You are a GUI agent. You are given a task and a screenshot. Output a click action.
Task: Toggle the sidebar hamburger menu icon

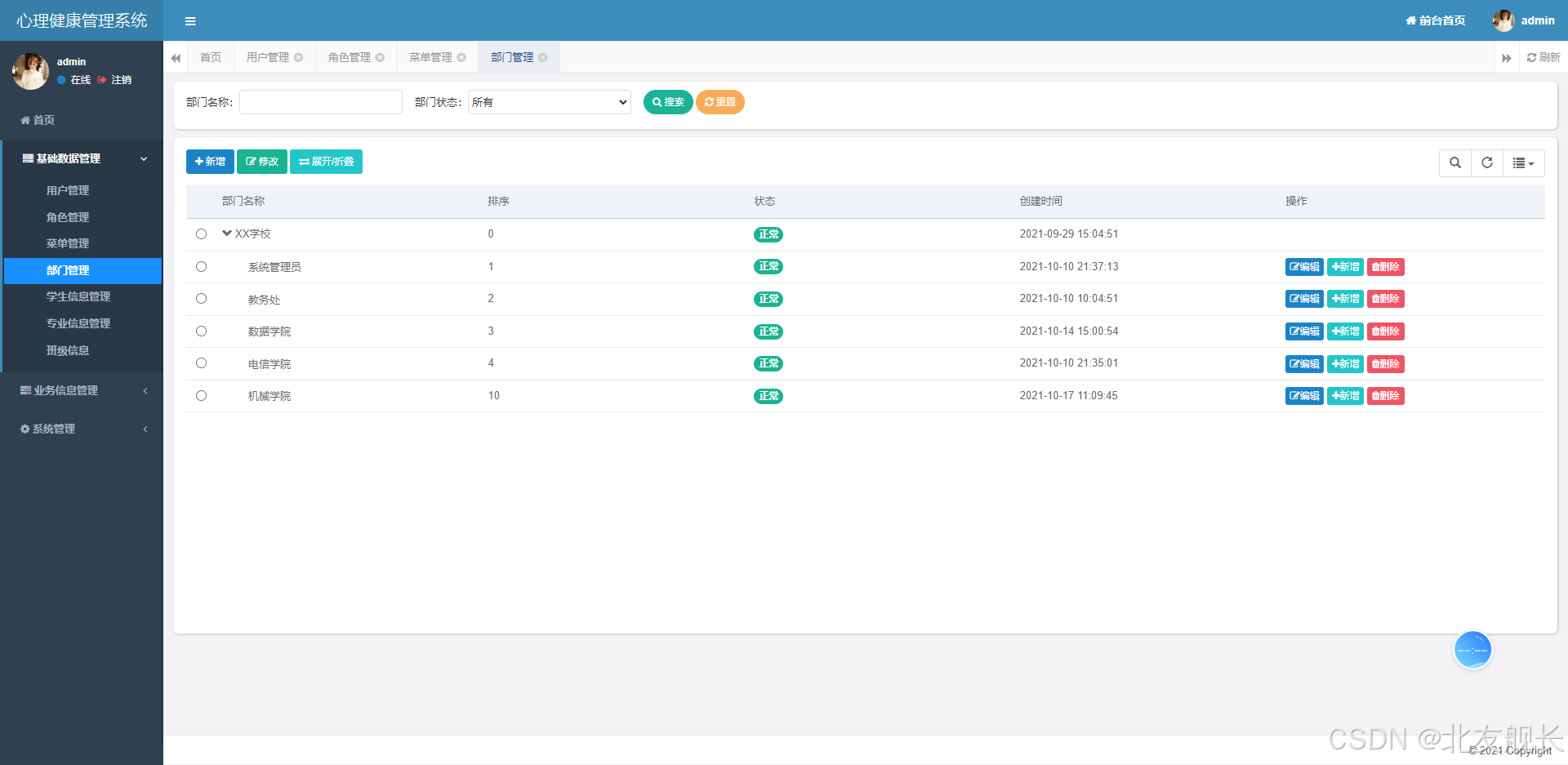(190, 21)
